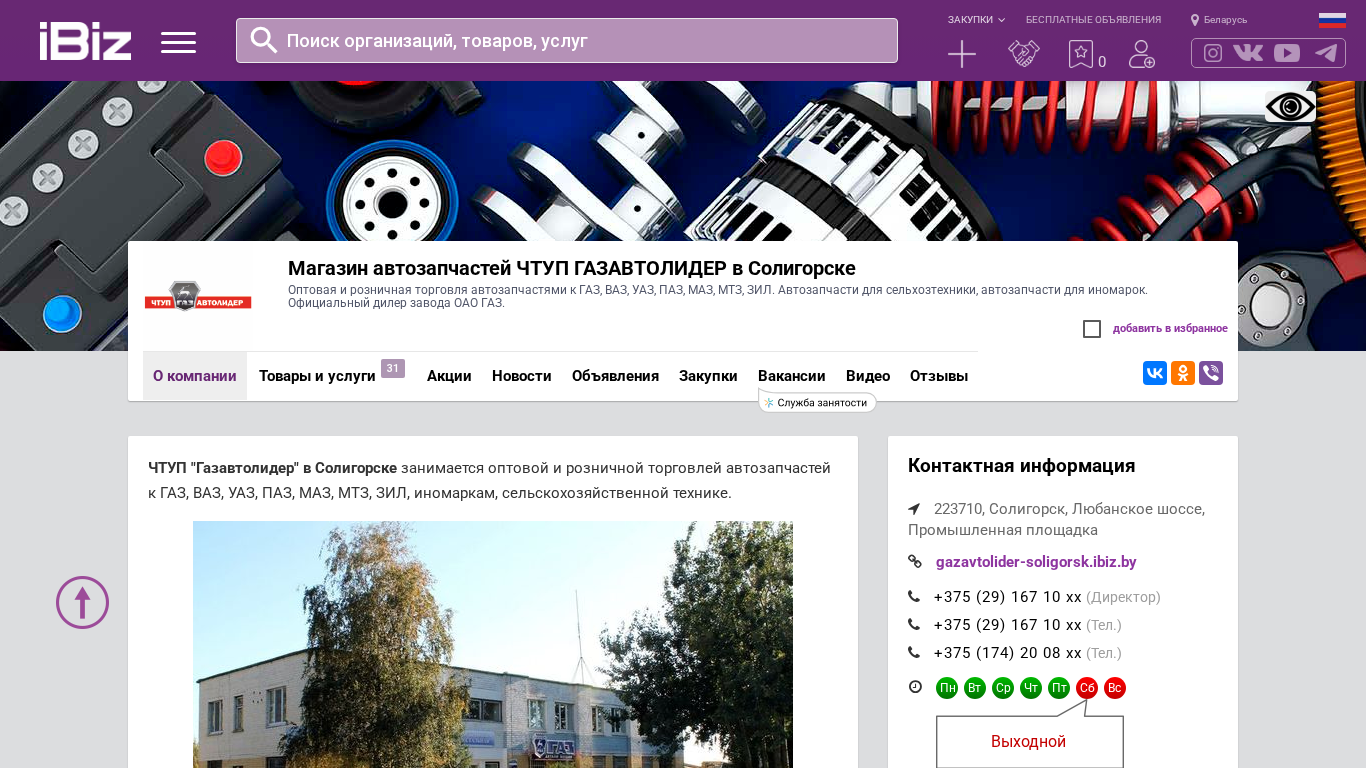Expand the ЗАКУПКИ dropdown
Image resolution: width=1366 pixels, height=768 pixels.
tap(976, 20)
